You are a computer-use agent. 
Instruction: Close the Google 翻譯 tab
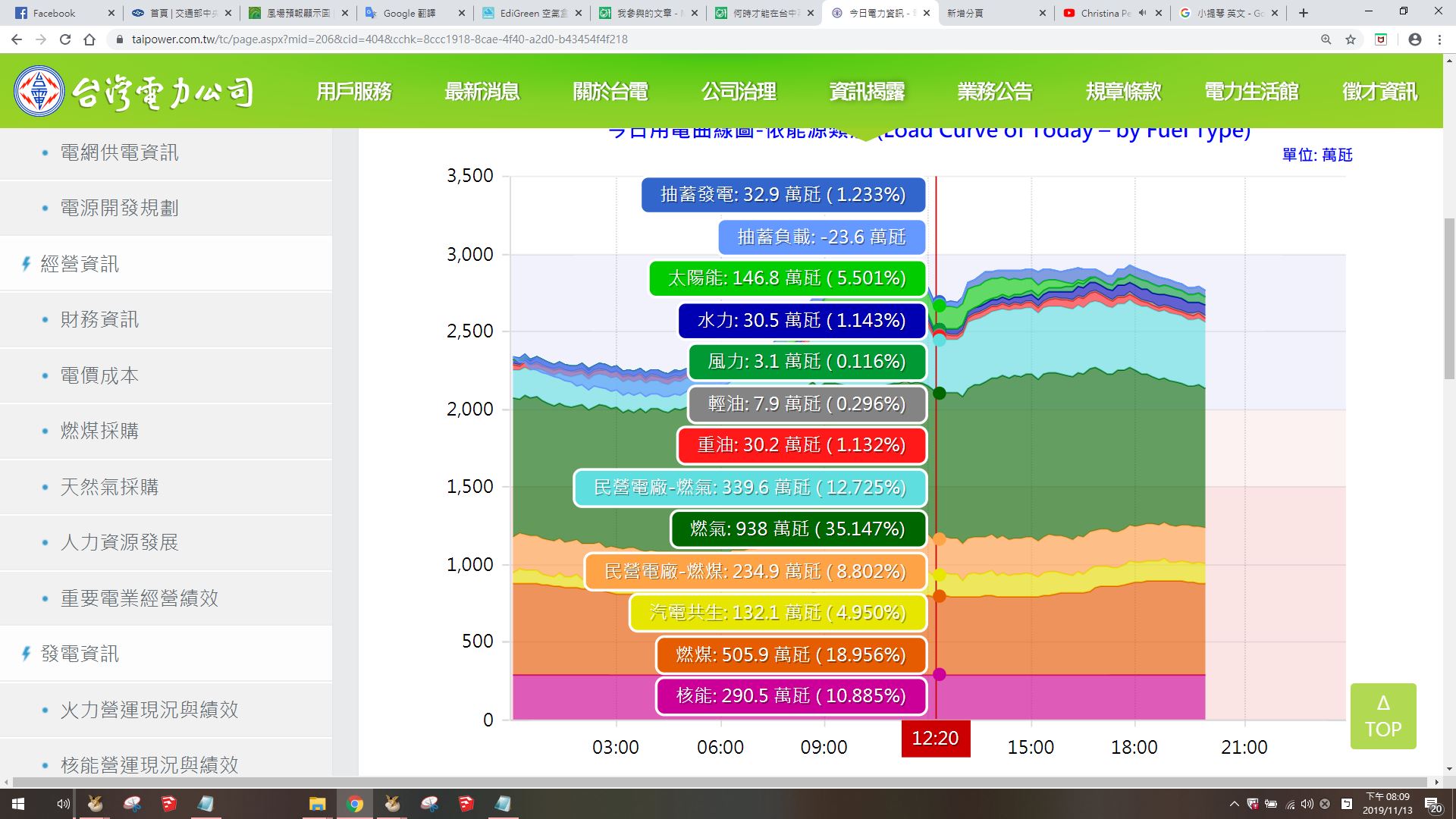click(461, 13)
